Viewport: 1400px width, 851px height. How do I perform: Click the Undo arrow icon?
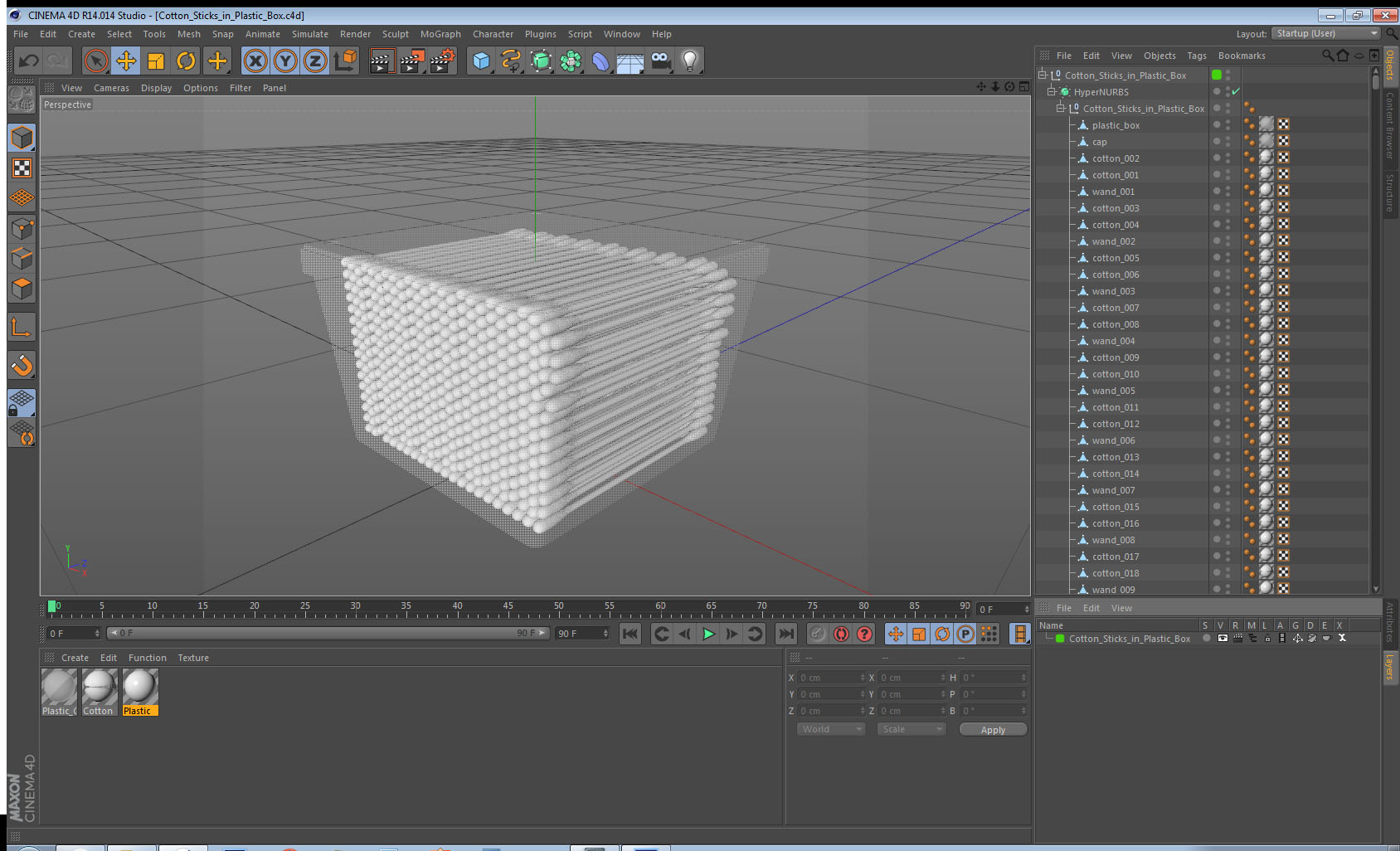coord(29,61)
